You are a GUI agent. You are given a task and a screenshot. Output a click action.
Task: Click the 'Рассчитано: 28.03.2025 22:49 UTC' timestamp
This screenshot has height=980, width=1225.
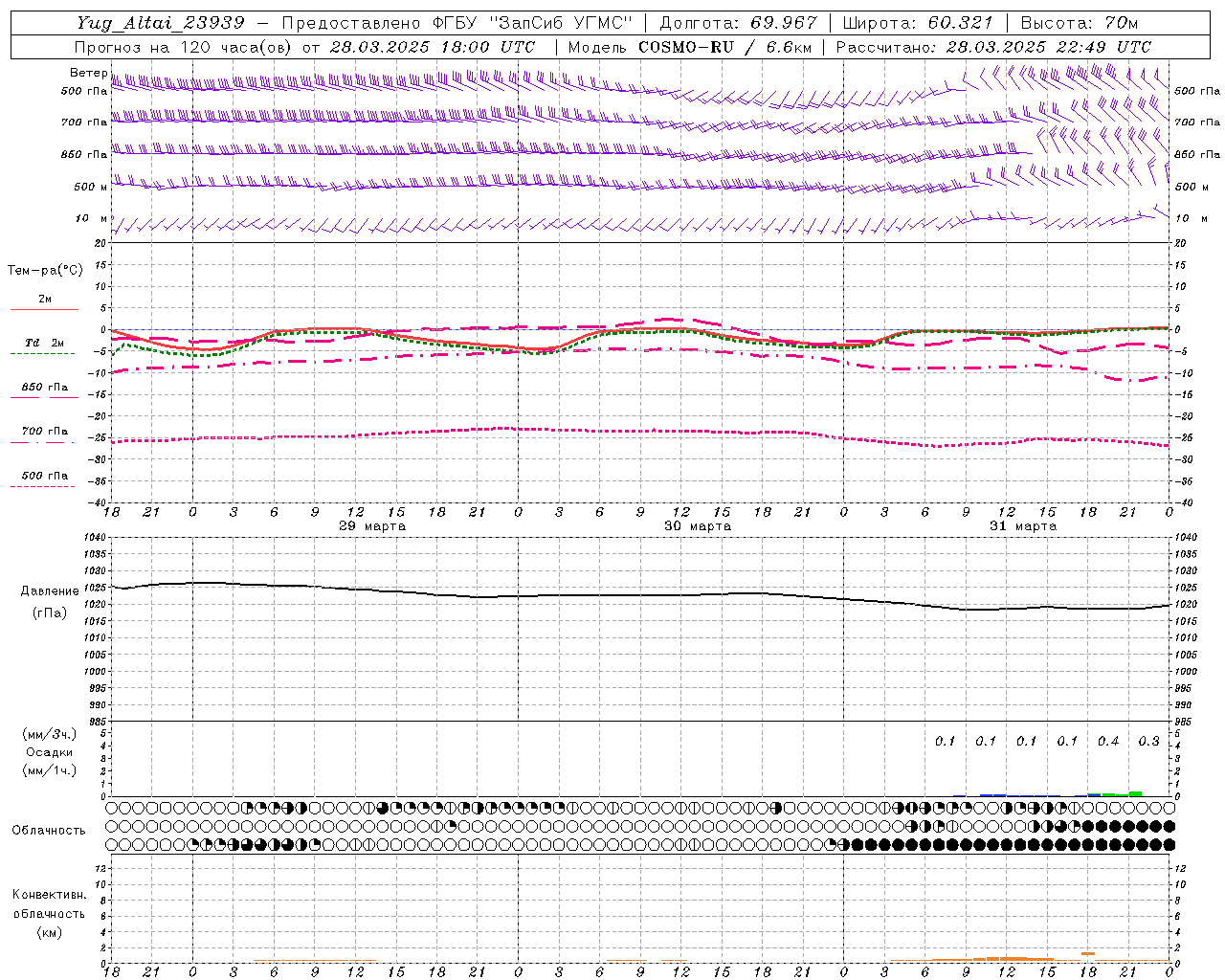pyautogui.click(x=993, y=47)
